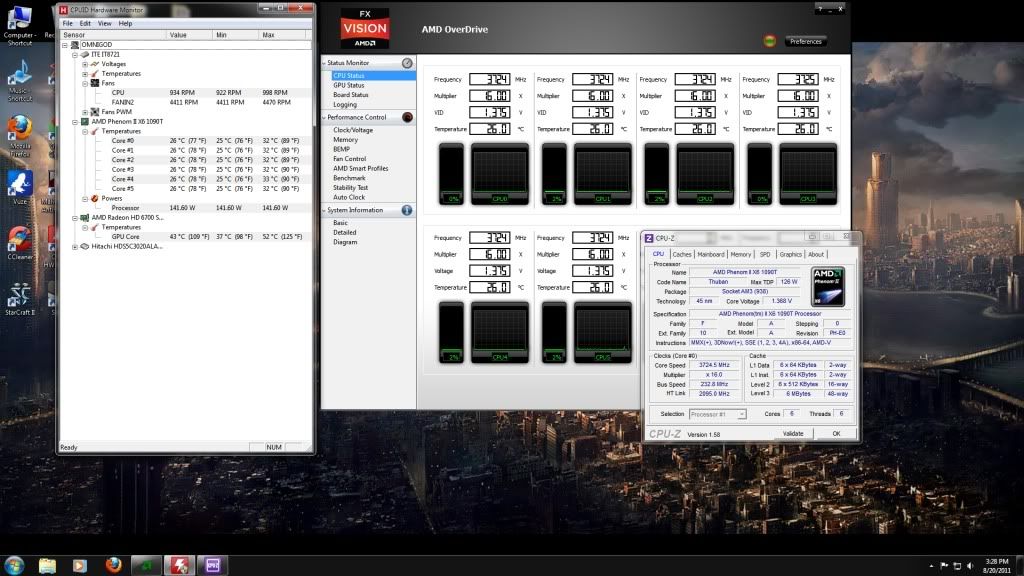1024x576 pixels.
Task: Collapse the OMNIGOD tree node
Action: tap(65, 45)
